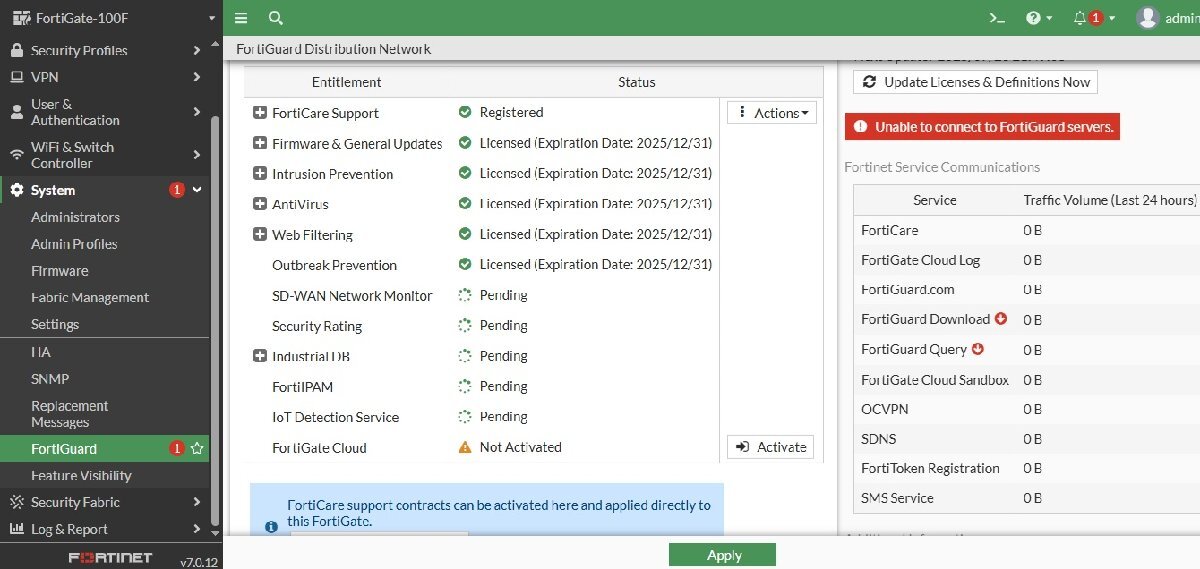The width and height of the screenshot is (1200, 569).
Task: Click the FortiGuard Query red status icon
Action: [x=978, y=349]
